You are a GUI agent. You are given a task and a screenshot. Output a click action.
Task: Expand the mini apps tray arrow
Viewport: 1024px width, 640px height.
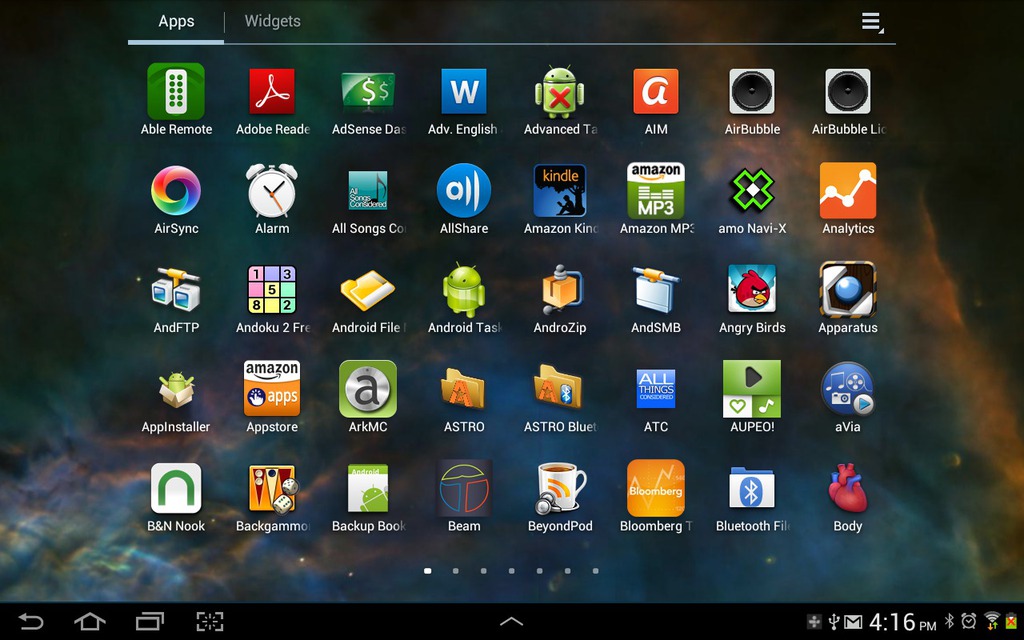click(x=511, y=621)
